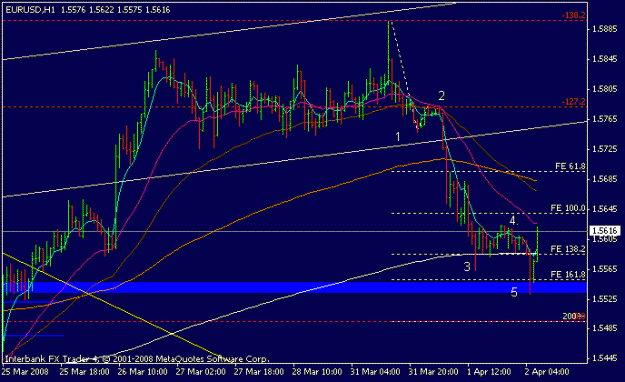The height and width of the screenshot is (382, 625).
Task: Select the current price tag 1.5616
Action: click(x=605, y=231)
